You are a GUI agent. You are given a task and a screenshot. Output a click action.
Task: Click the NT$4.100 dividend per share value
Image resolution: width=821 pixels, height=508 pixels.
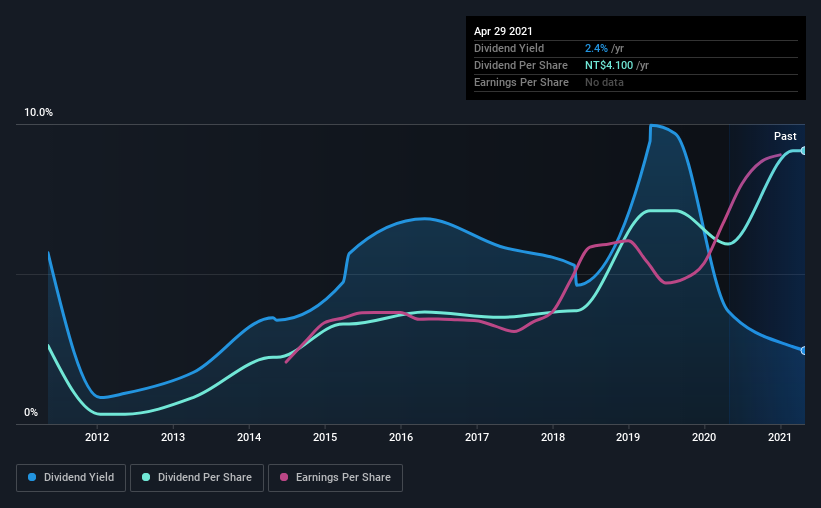[x=609, y=65]
